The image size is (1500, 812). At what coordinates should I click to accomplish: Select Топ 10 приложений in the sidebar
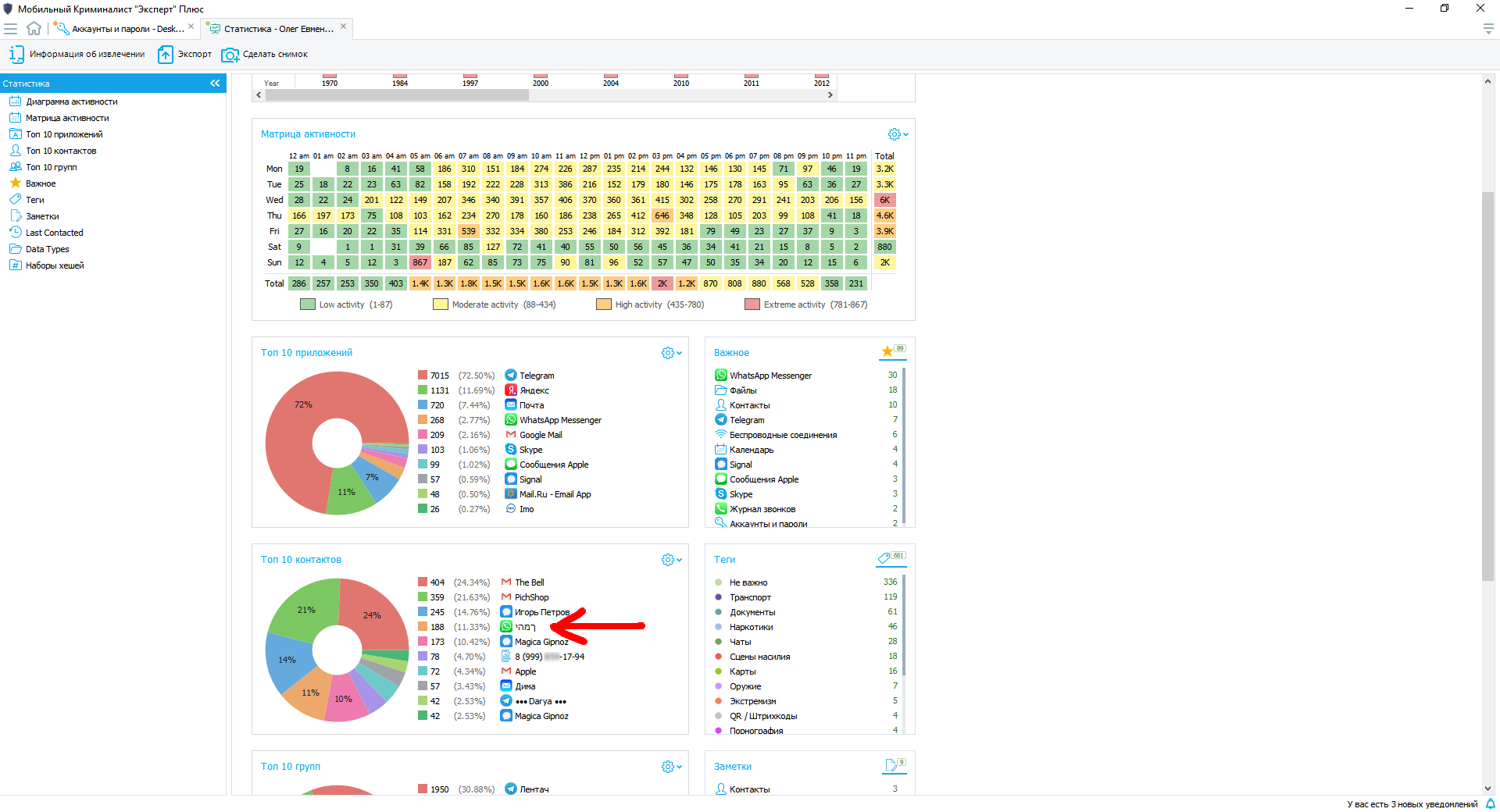pos(64,134)
